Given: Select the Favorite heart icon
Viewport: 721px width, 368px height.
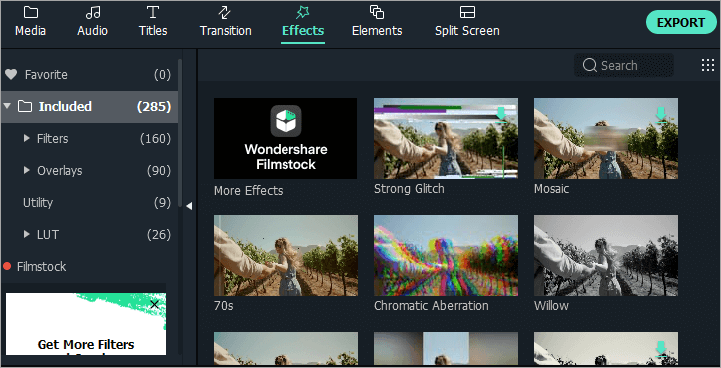Looking at the screenshot, I should point(11,74).
